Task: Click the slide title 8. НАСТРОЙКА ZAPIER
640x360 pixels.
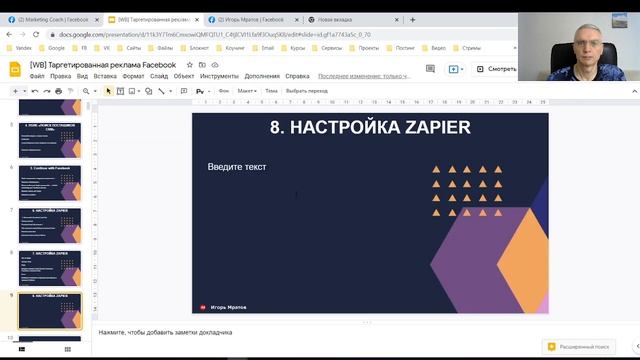Action: 370,127
